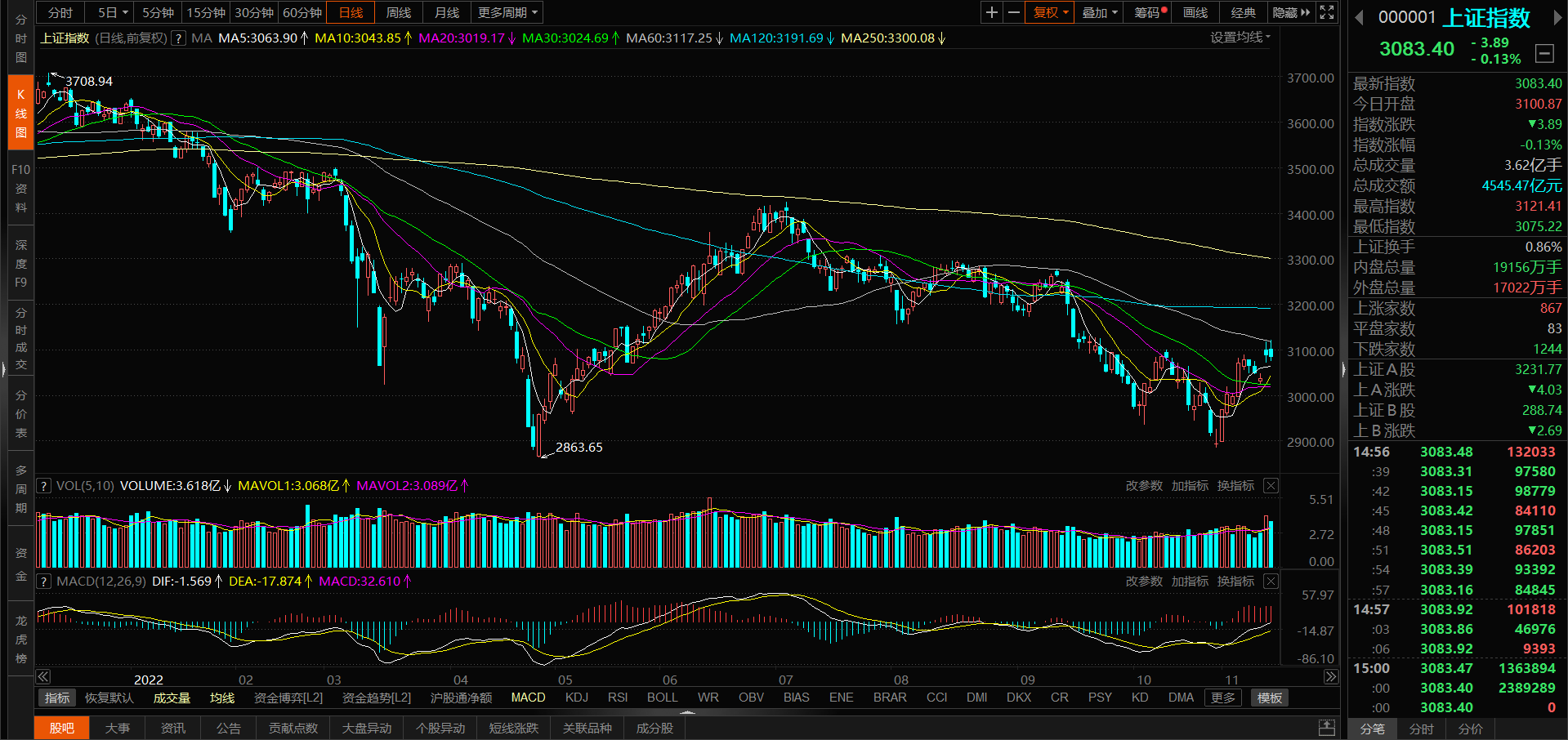Switch to the 周线 weekly tab
This screenshot has height=740, width=1568.
tap(398, 12)
